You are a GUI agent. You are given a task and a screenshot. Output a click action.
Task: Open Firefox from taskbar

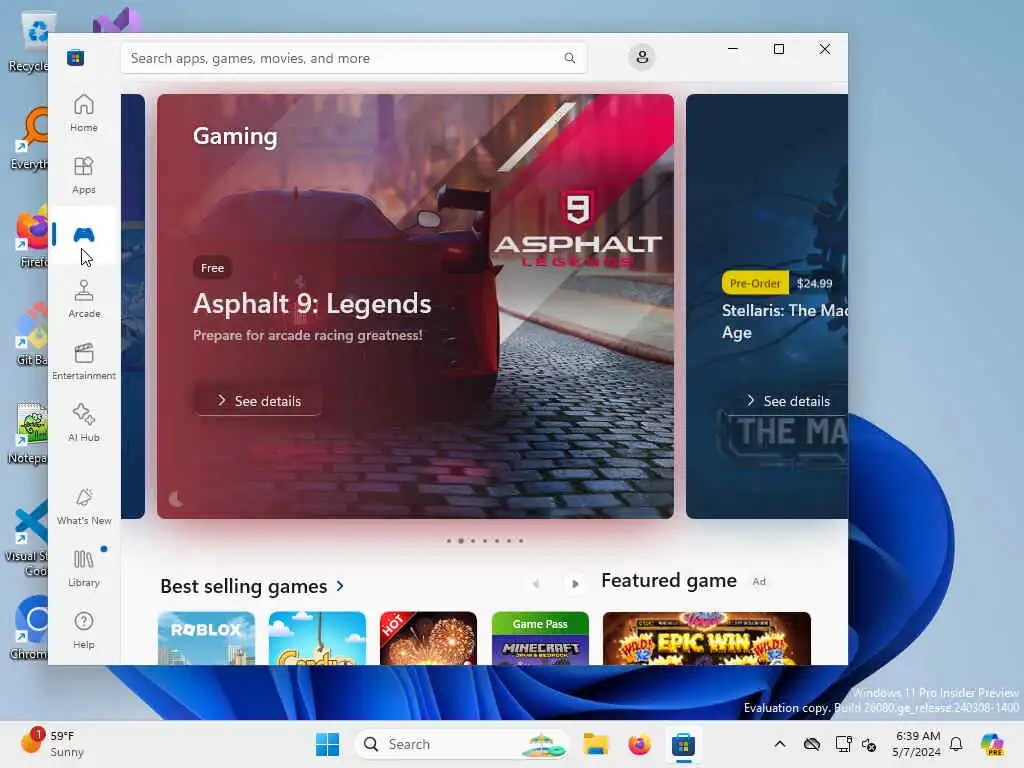pyautogui.click(x=639, y=744)
